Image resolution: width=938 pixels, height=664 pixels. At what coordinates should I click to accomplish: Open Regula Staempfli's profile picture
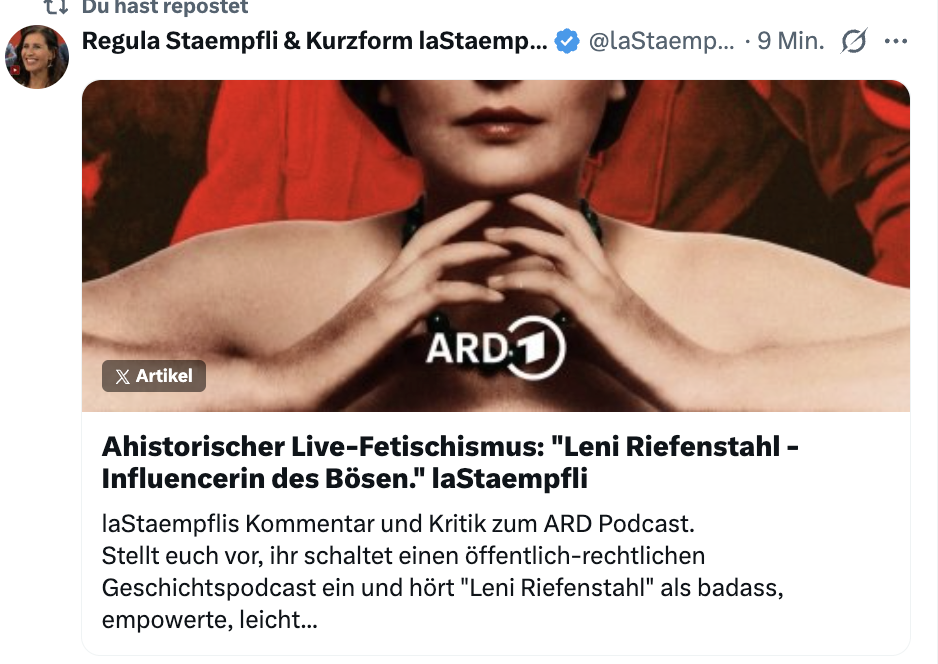click(37, 57)
